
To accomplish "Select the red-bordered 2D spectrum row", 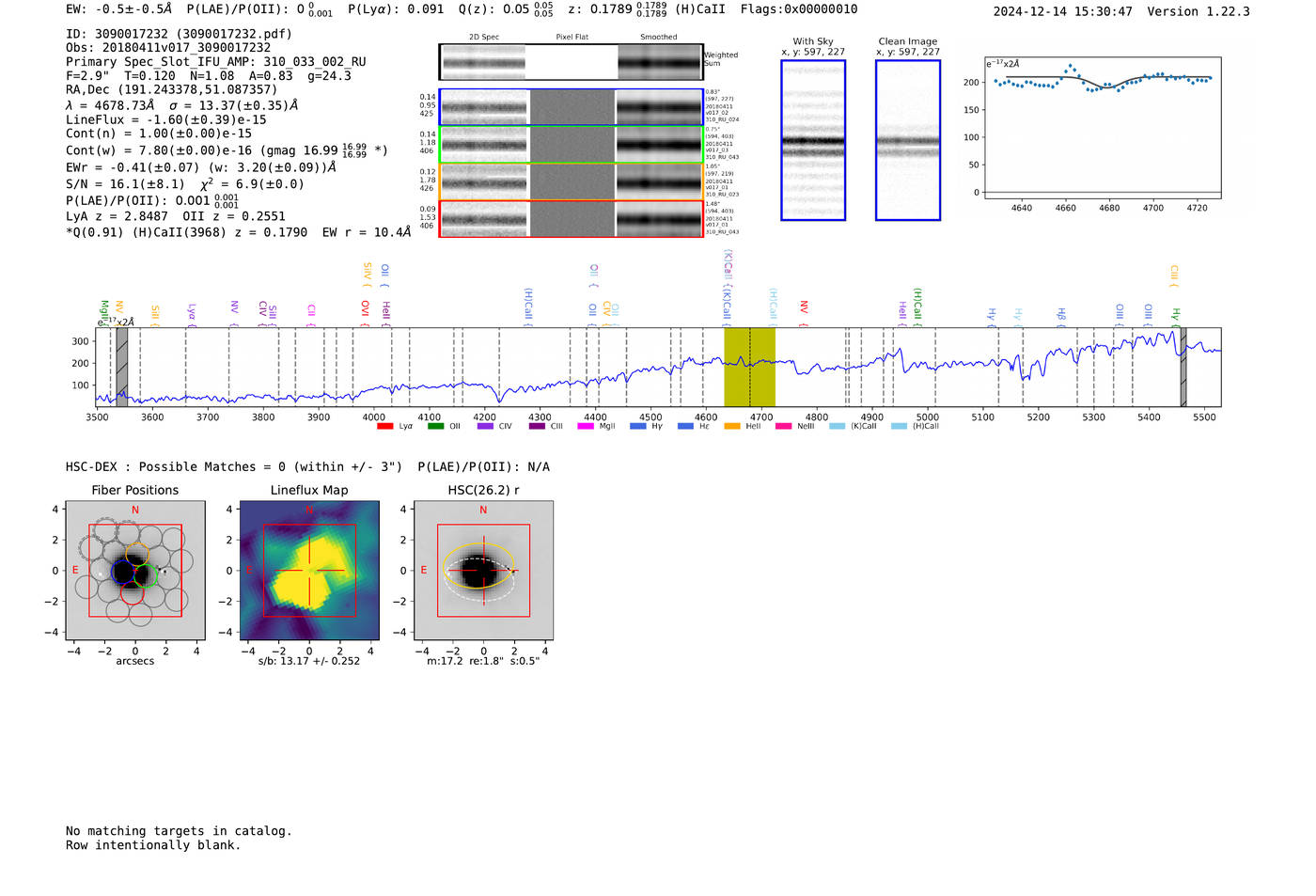I will pyautogui.click(x=571, y=219).
